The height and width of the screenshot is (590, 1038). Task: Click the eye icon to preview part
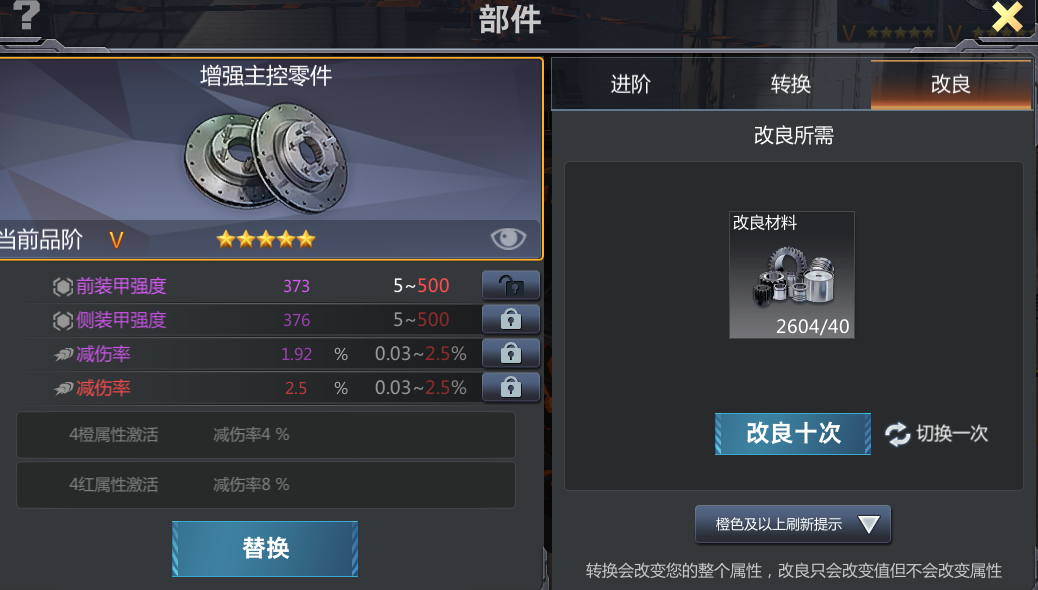click(x=508, y=238)
